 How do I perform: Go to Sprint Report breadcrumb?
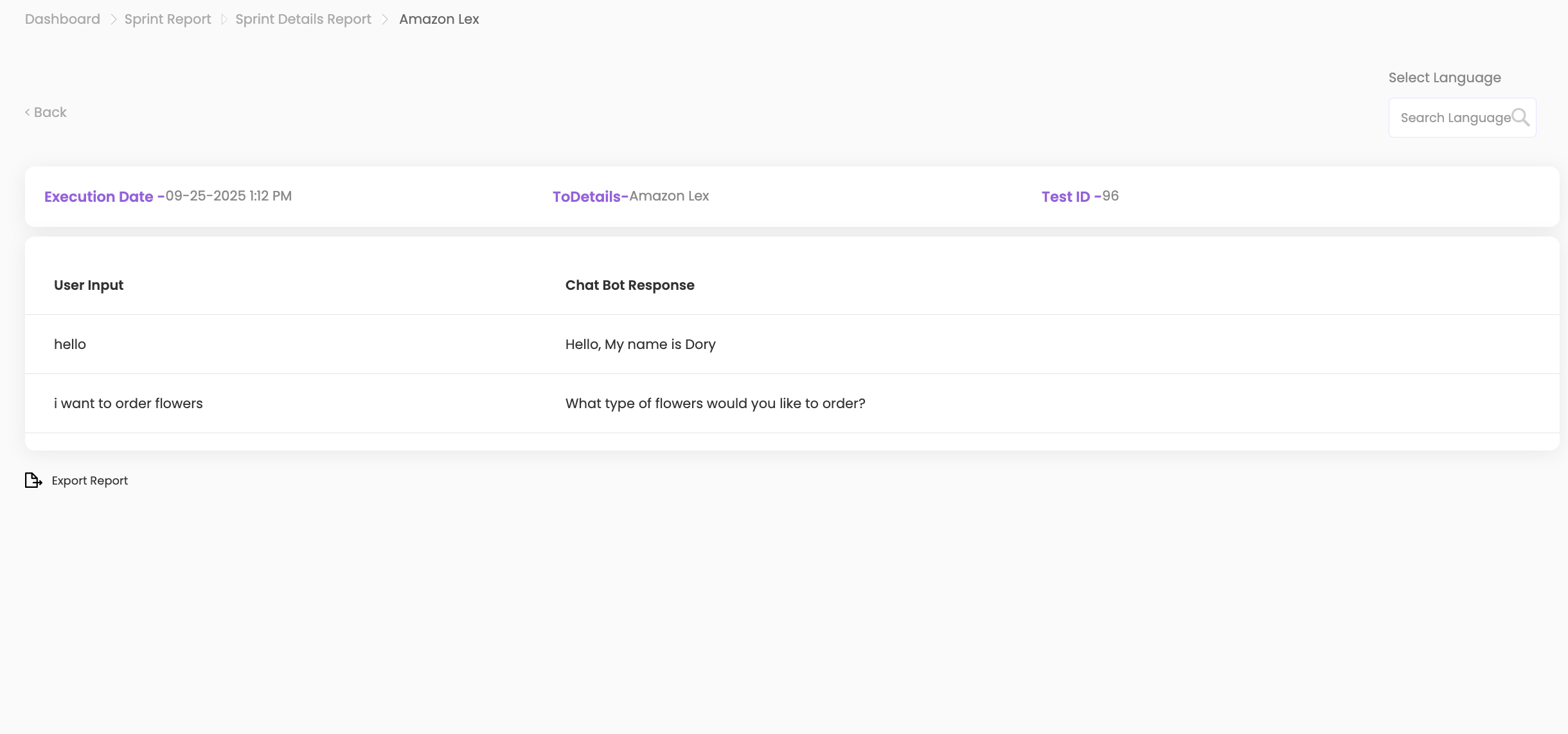(168, 19)
